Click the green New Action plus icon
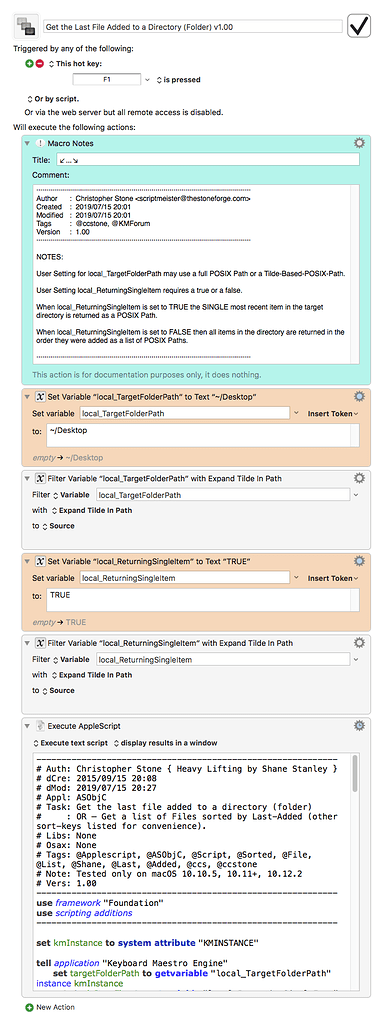This screenshot has width=383, height=1024. tap(29, 1007)
